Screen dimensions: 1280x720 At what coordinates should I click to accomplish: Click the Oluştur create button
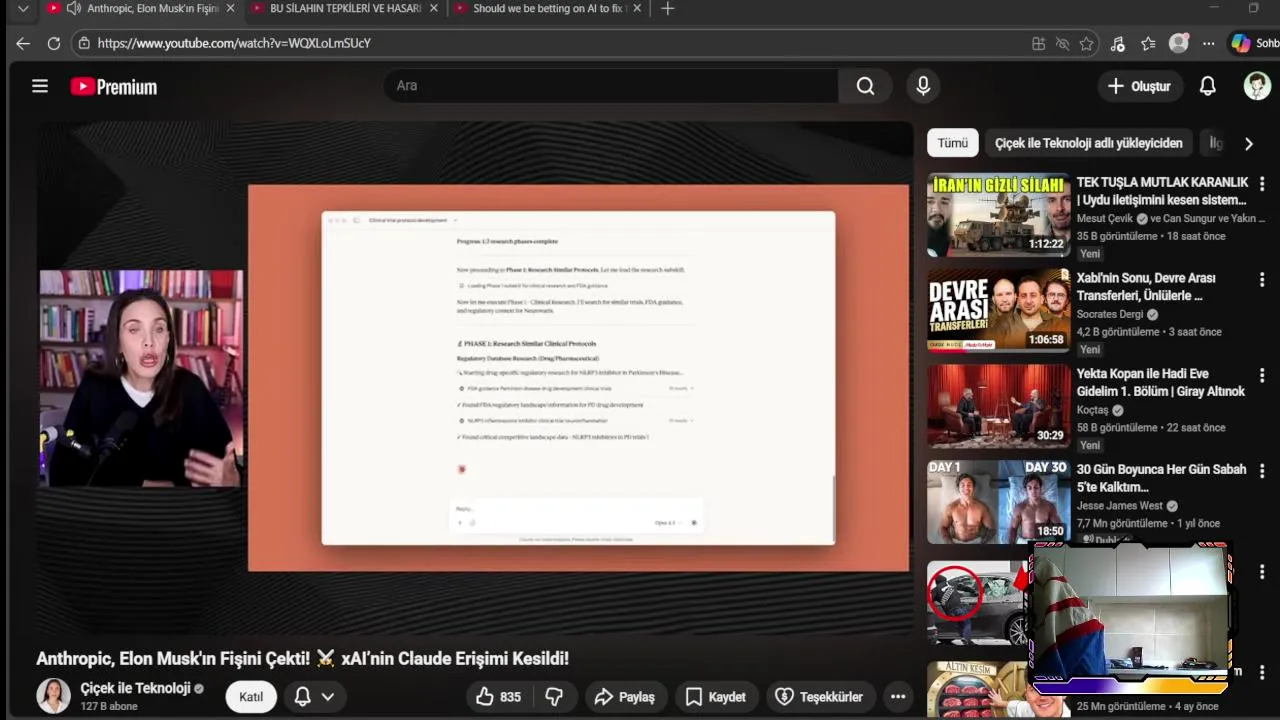coord(1139,86)
